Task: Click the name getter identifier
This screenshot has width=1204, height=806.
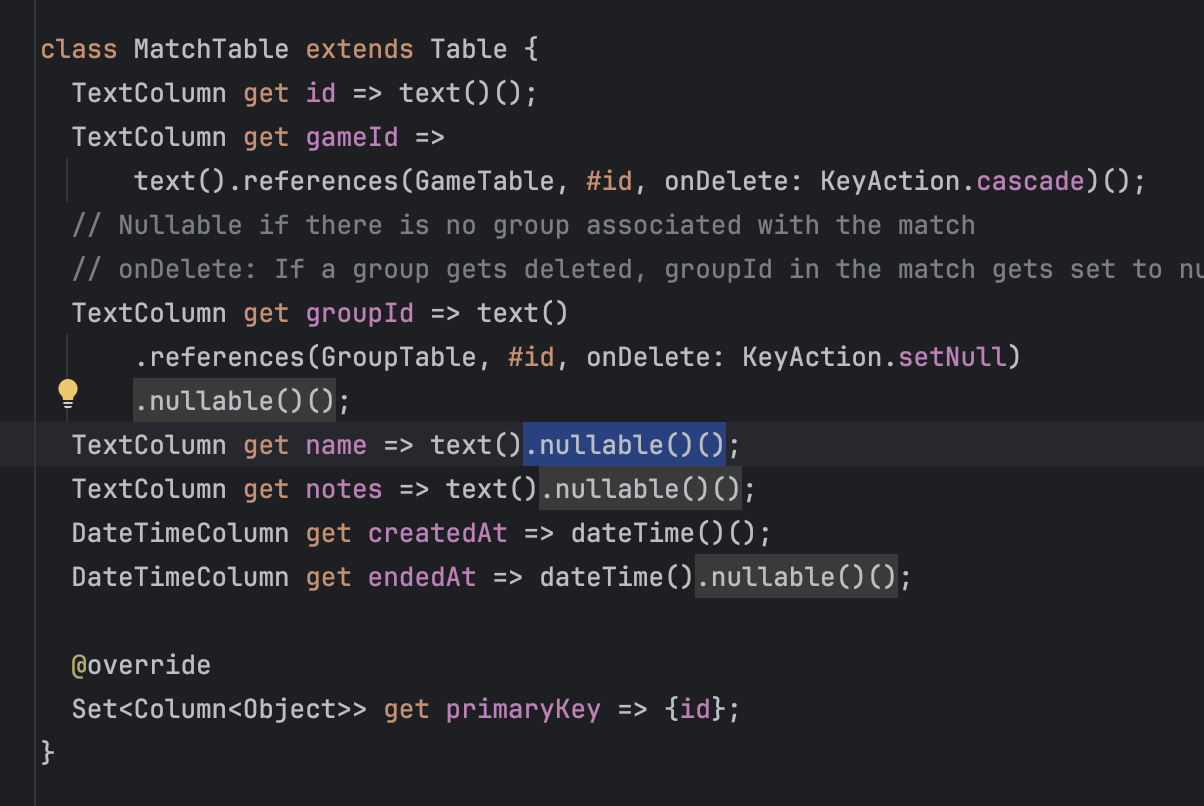Action: 336,445
